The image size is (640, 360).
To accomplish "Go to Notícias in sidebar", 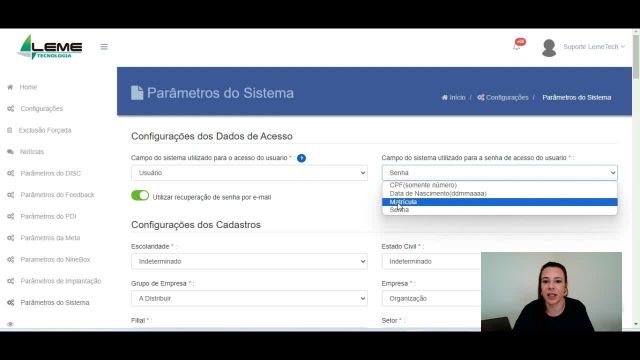I will pyautogui.click(x=32, y=152).
